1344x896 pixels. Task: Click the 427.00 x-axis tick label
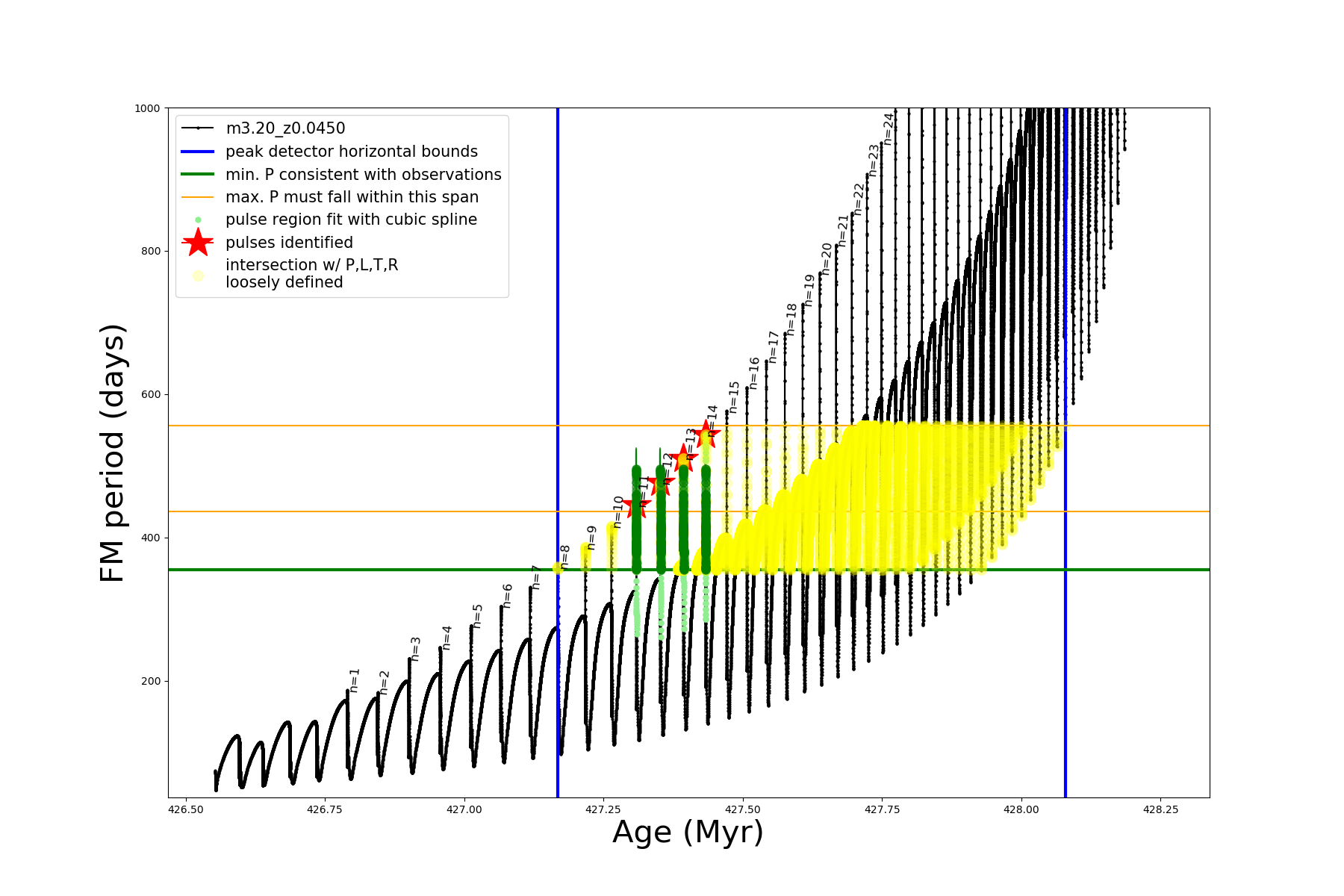[x=464, y=809]
